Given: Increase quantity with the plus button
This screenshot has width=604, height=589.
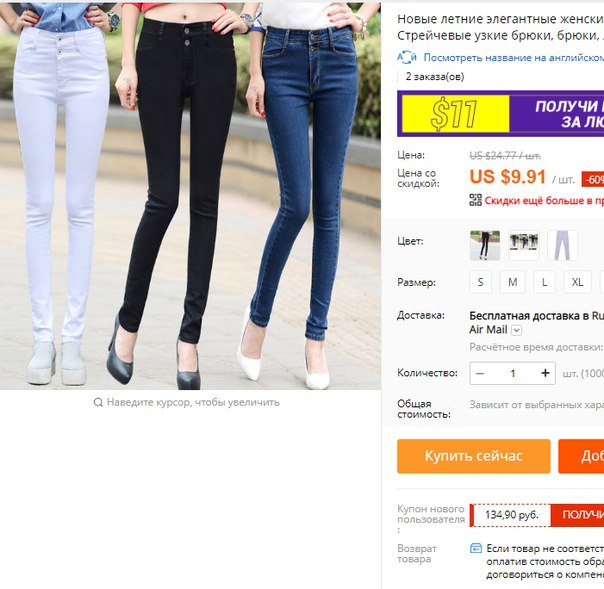Looking at the screenshot, I should pos(545,373).
